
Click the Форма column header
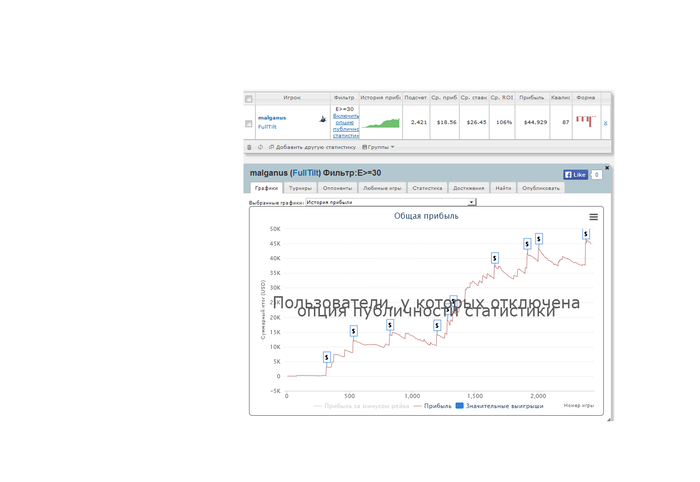(586, 98)
